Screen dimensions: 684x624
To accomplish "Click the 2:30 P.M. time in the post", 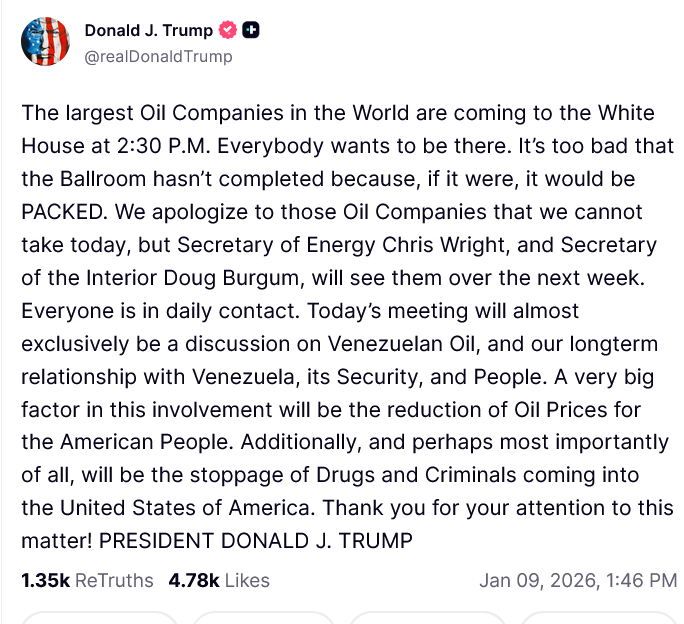I will point(163,146).
